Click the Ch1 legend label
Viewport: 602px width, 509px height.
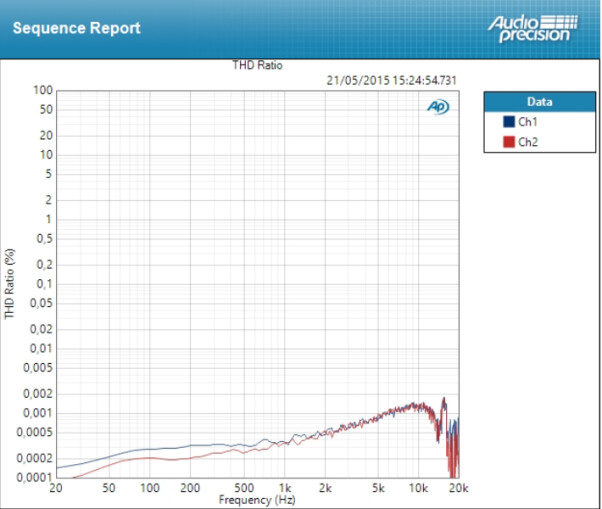pyautogui.click(x=528, y=122)
